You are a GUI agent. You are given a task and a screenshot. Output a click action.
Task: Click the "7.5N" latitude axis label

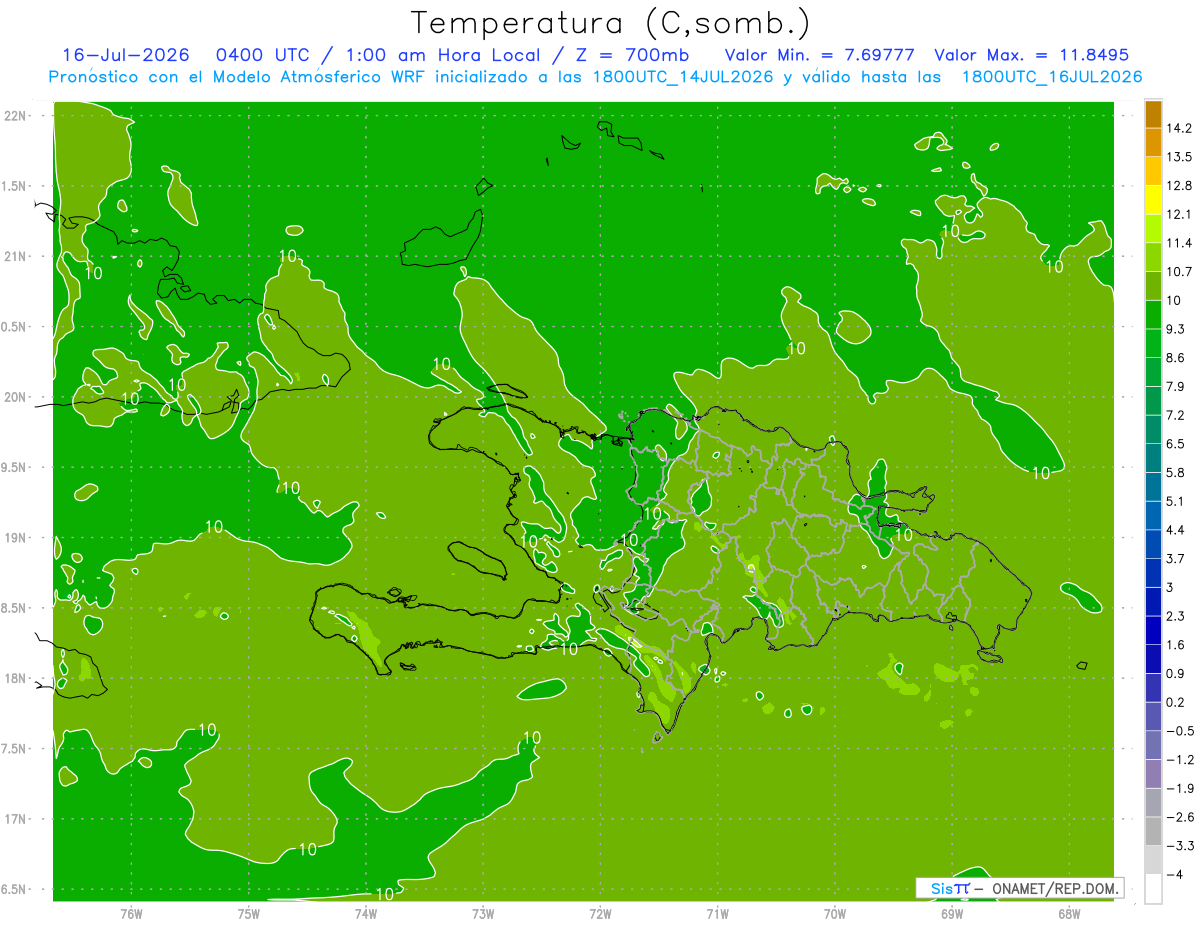pos(14,748)
